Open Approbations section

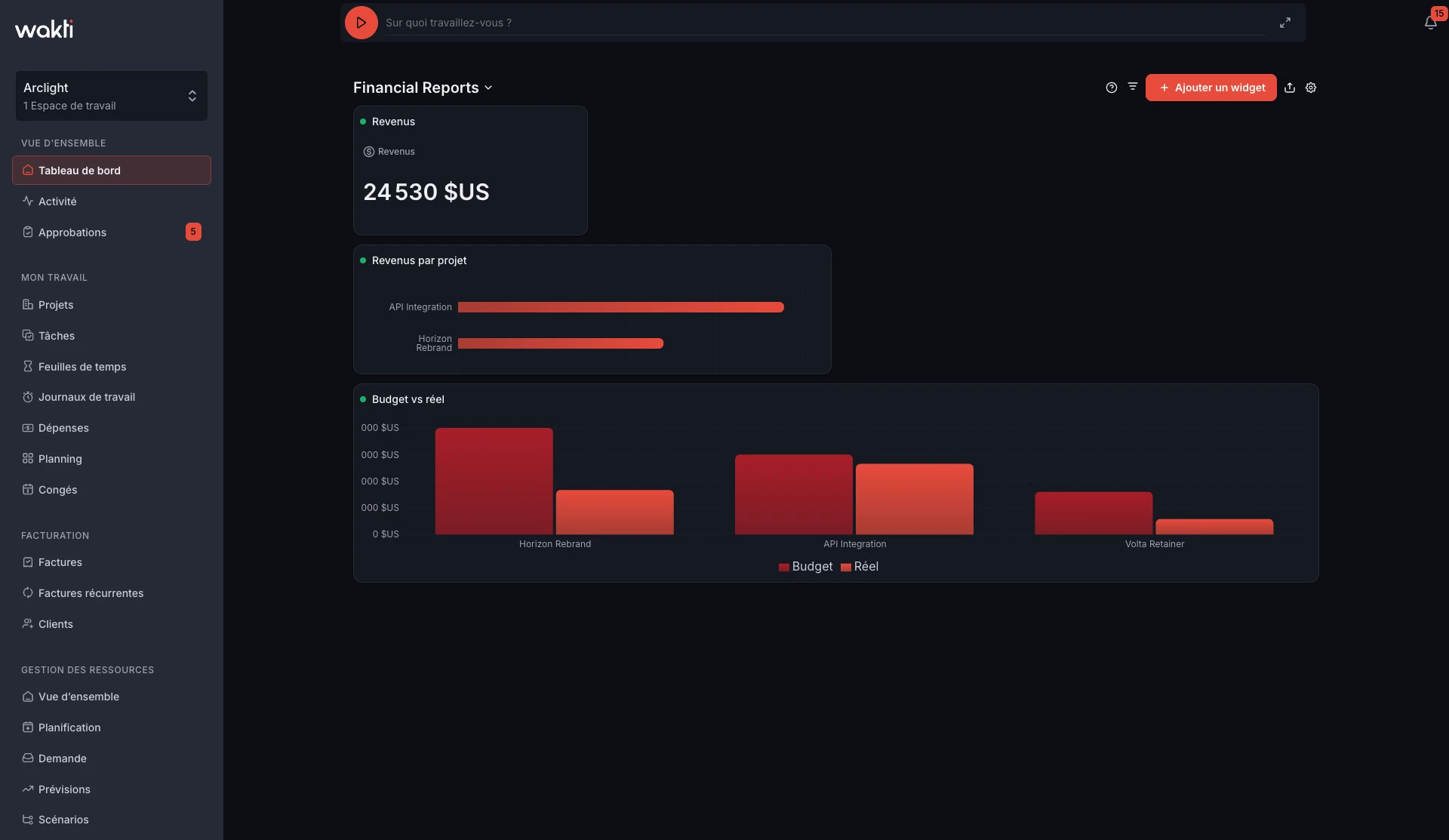tap(112, 232)
